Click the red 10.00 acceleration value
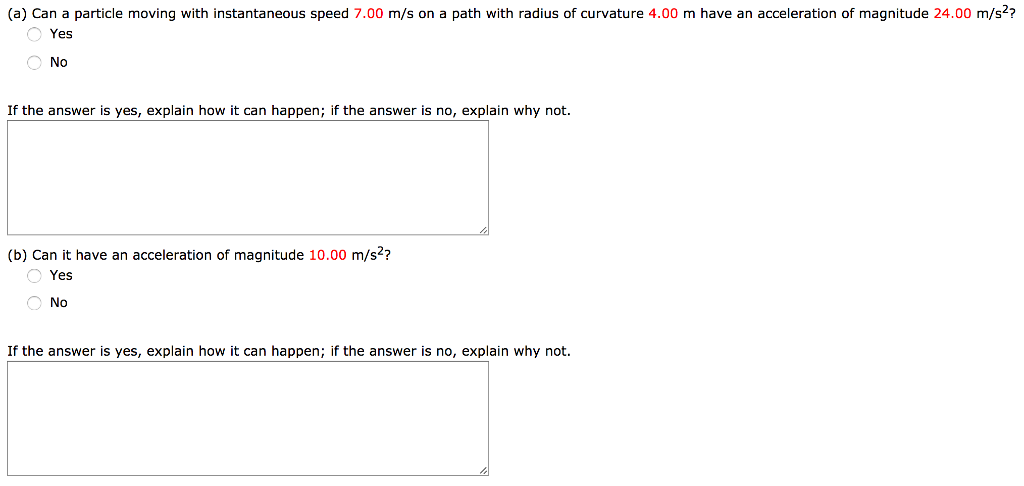The height and width of the screenshot is (486, 1024). point(327,255)
